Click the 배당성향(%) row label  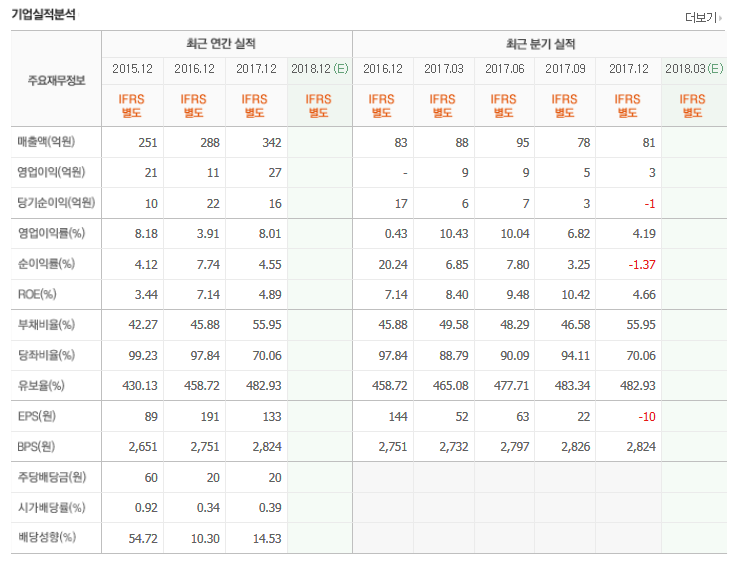point(47,538)
